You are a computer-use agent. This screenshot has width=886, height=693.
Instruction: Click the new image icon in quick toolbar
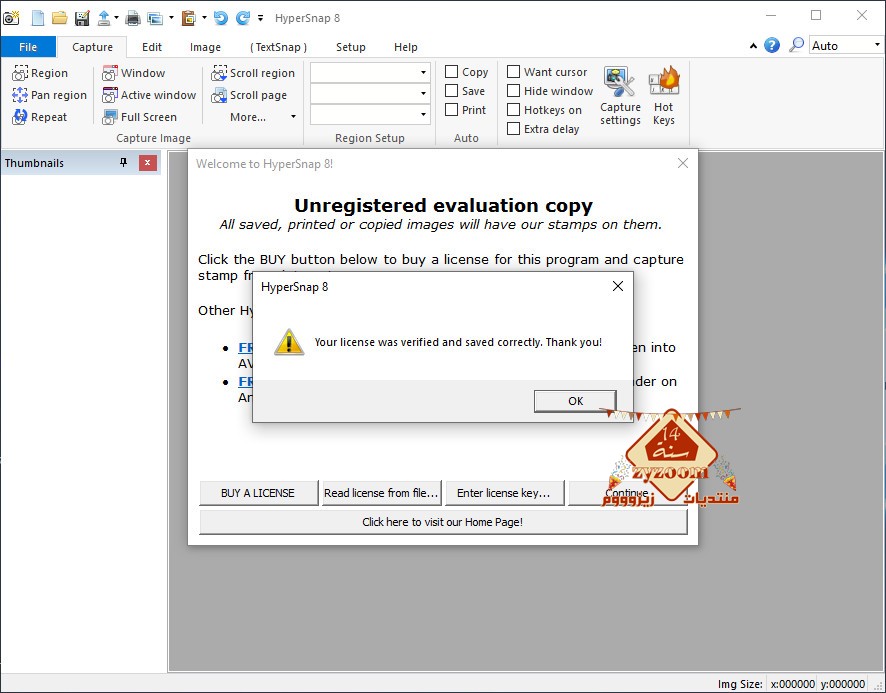[37, 18]
